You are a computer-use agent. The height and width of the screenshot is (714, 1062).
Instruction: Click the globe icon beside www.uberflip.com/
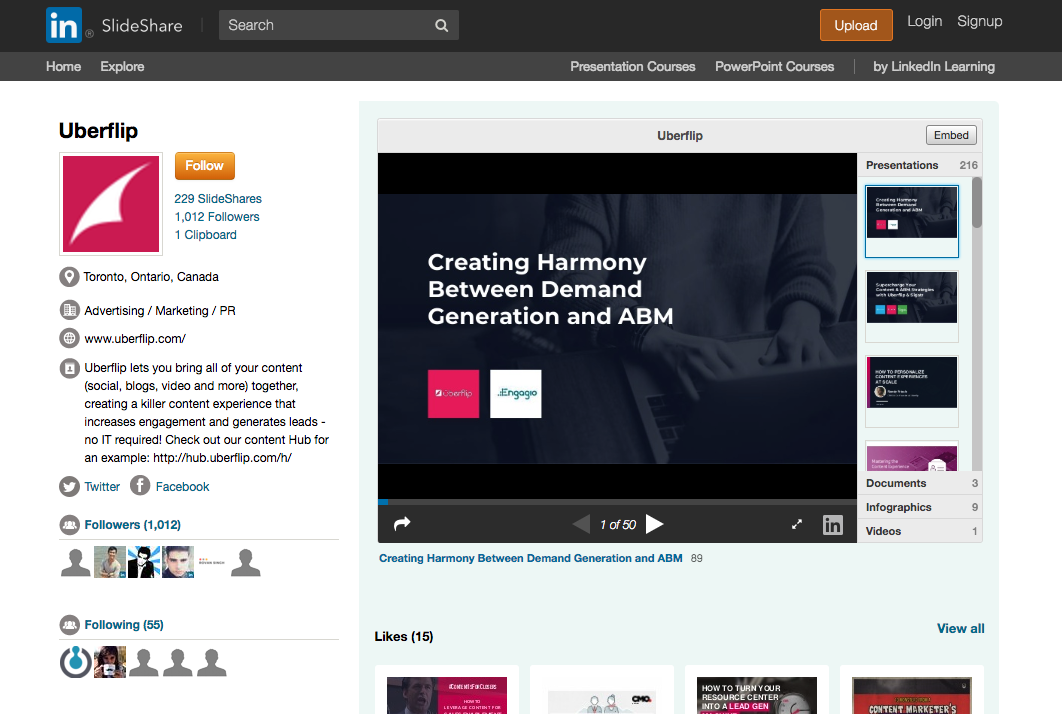[x=70, y=338]
